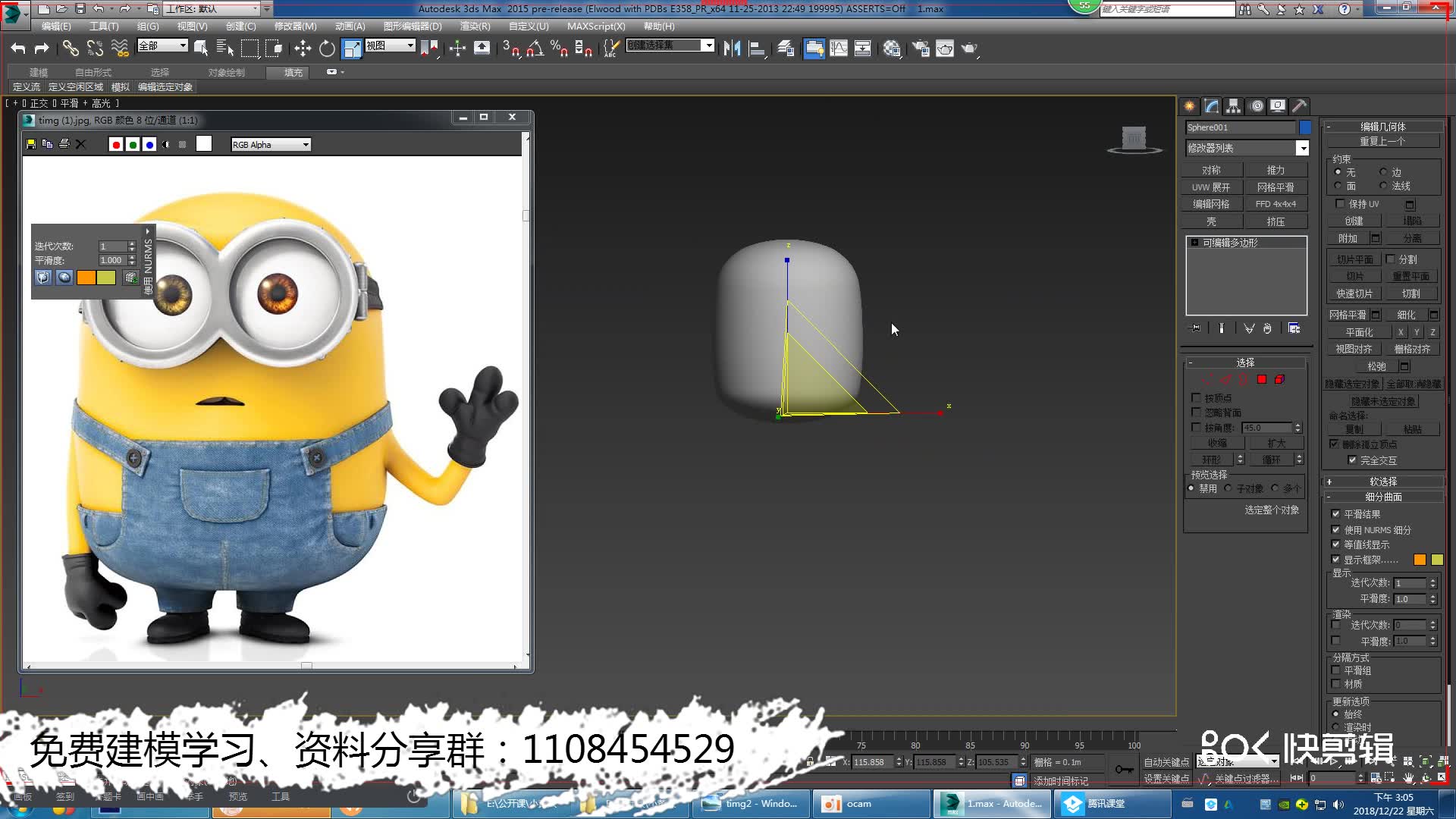This screenshot has height=819, width=1456.
Task: Open the Utilities hammer panel tab
Action: [1300, 106]
